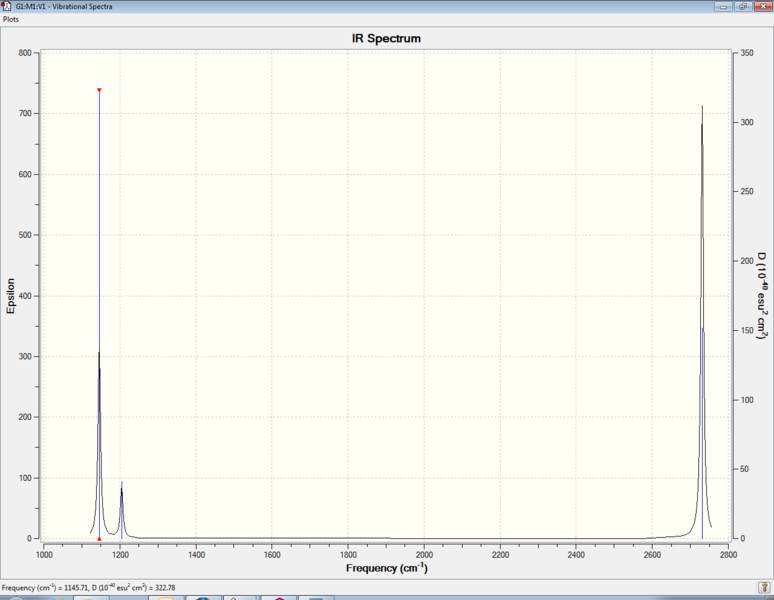Click the 1600 tick on the frequency axis

(272, 555)
